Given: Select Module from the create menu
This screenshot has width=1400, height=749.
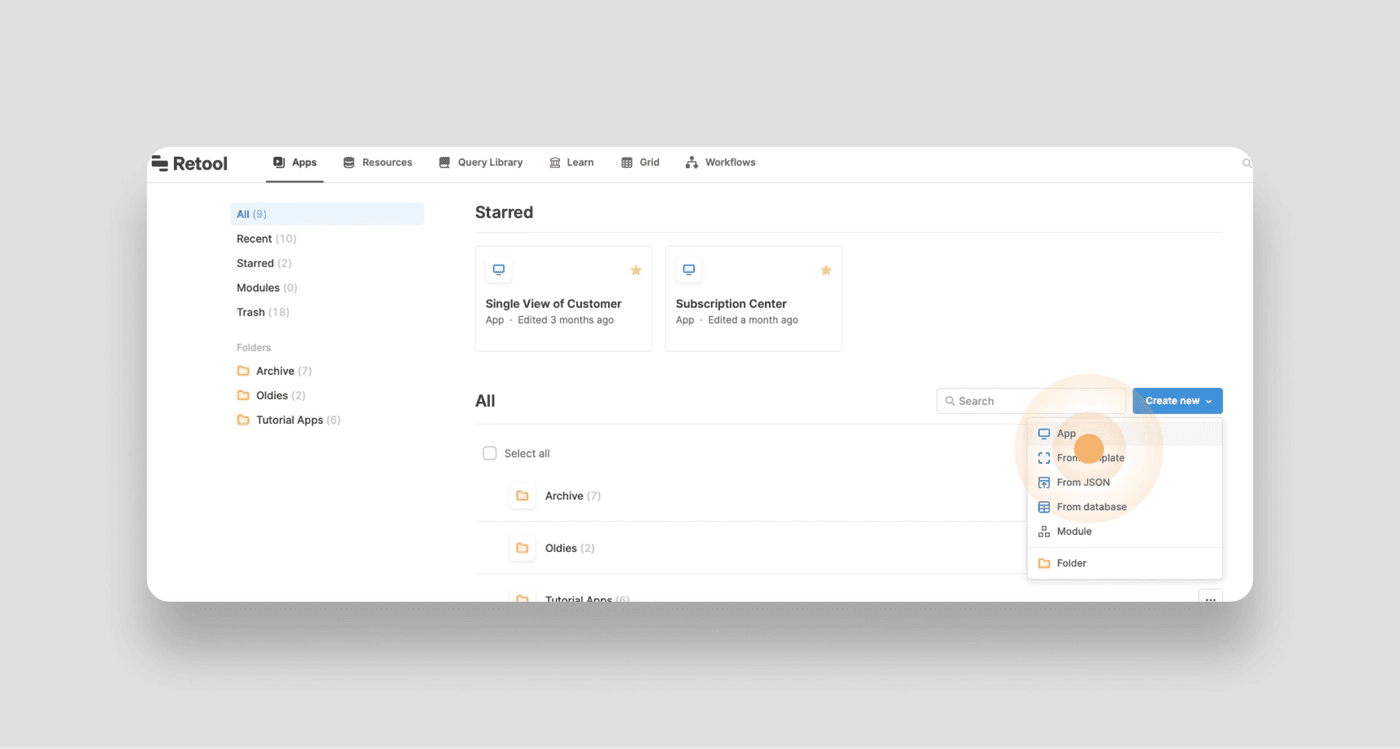Looking at the screenshot, I should pyautogui.click(x=1074, y=531).
